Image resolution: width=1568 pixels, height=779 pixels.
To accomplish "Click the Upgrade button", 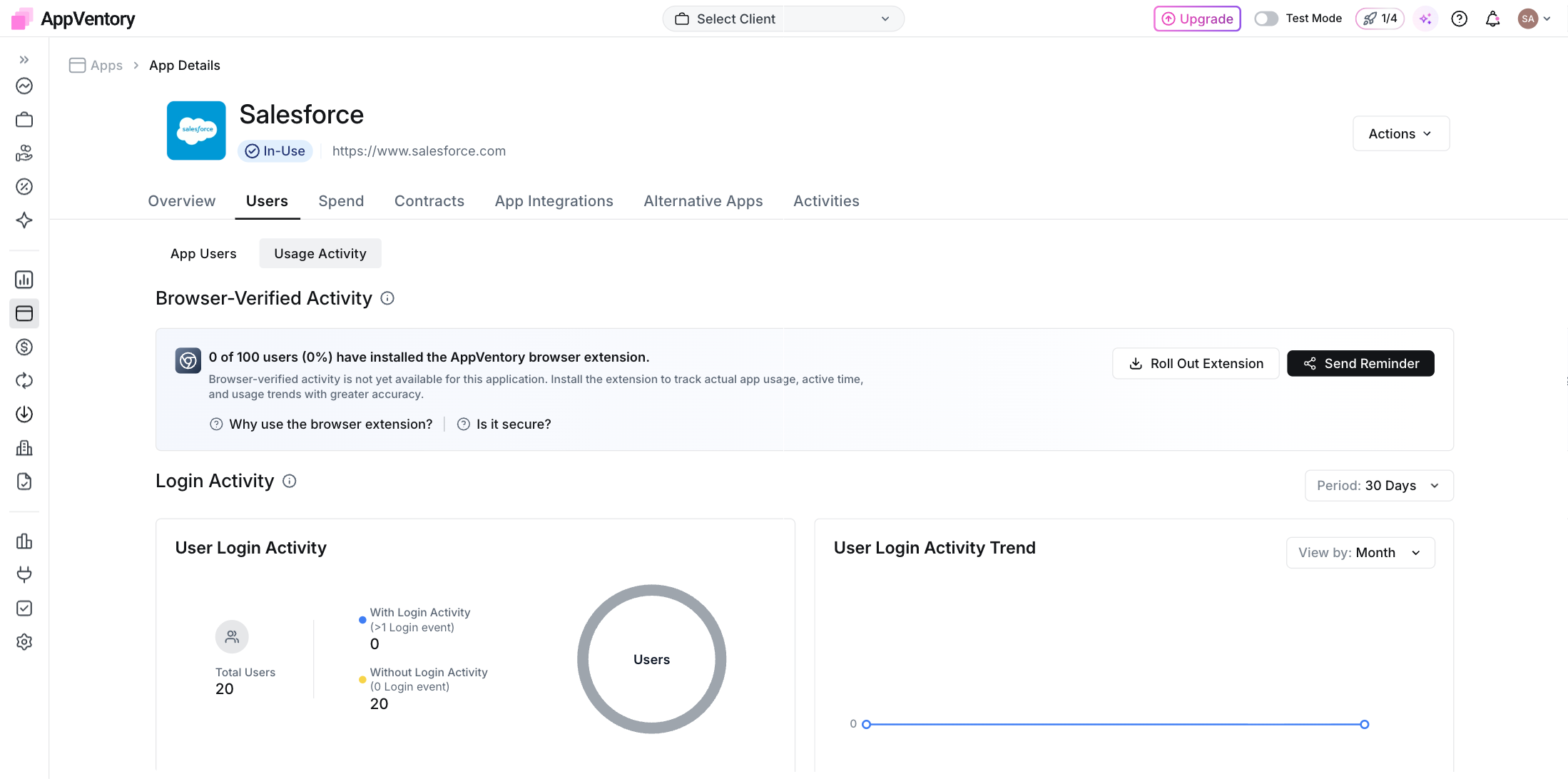I will click(x=1198, y=19).
